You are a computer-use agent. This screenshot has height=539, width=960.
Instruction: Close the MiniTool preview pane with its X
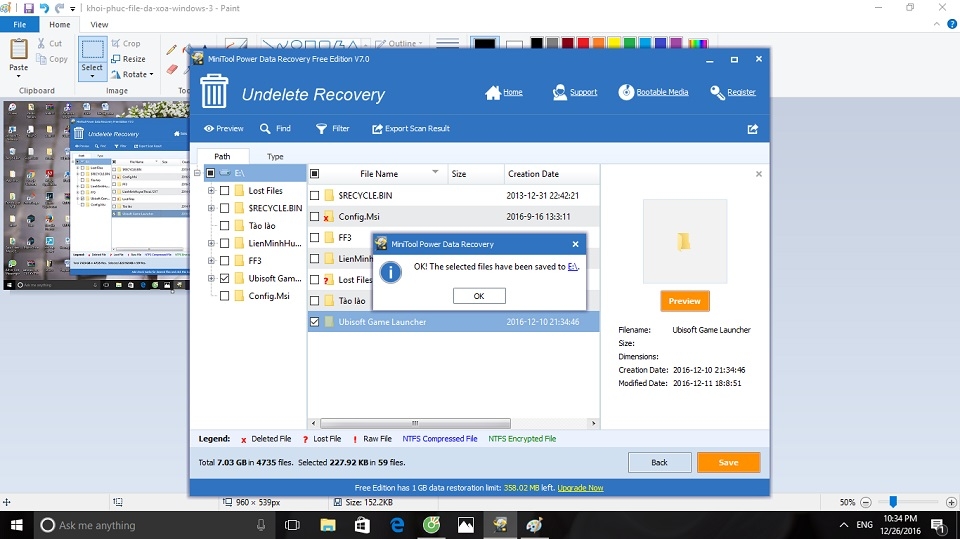pyautogui.click(x=759, y=174)
